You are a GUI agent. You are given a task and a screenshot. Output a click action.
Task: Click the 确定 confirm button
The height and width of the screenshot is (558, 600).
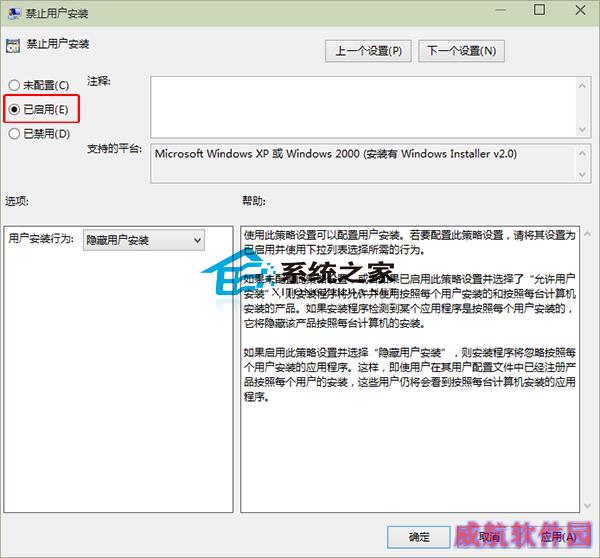419,537
